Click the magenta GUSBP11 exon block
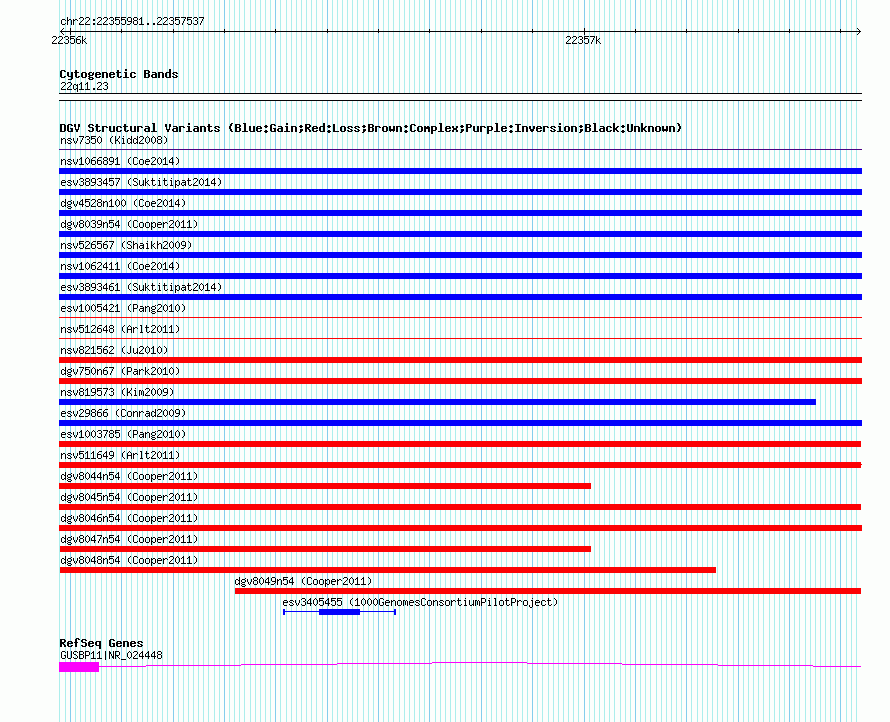 coord(79,667)
